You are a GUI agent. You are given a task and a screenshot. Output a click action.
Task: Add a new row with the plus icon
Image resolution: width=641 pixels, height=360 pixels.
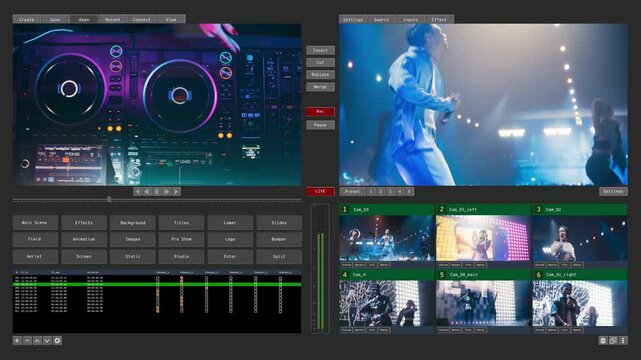pyautogui.click(x=17, y=340)
